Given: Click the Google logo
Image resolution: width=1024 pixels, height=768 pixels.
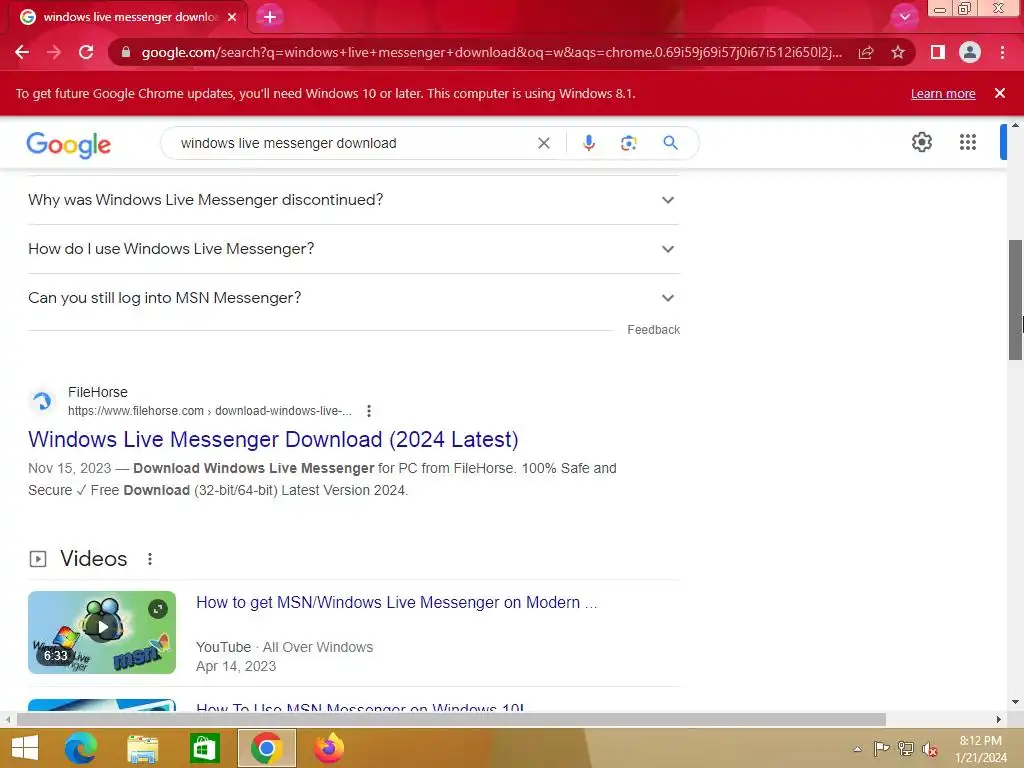Looking at the screenshot, I should (69, 144).
